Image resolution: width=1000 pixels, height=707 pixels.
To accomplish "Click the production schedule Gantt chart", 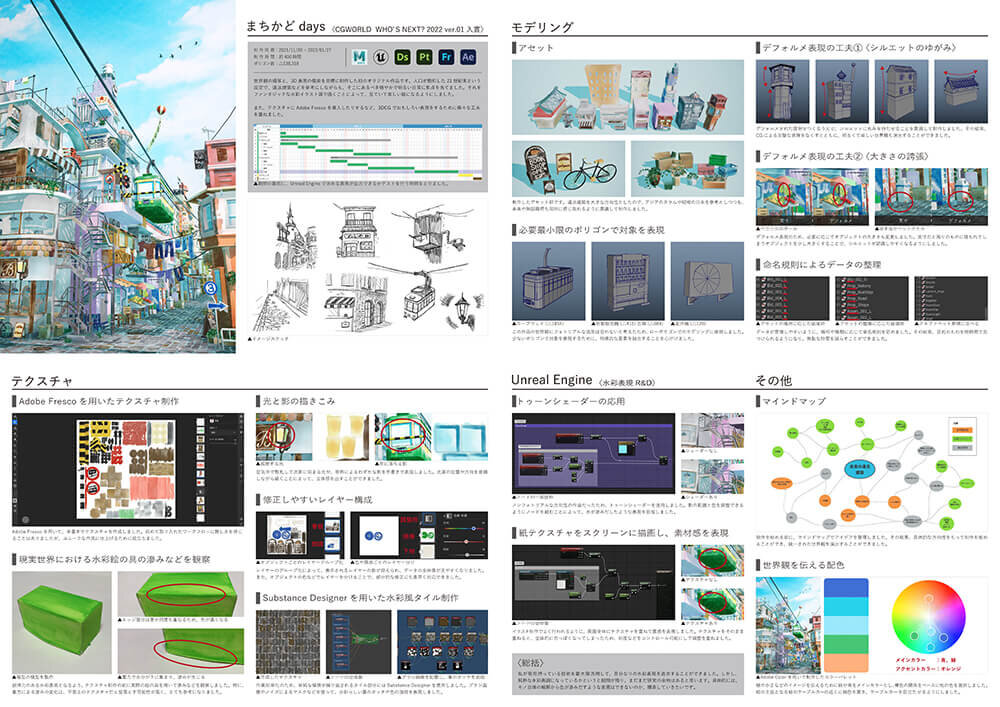I will pos(366,152).
